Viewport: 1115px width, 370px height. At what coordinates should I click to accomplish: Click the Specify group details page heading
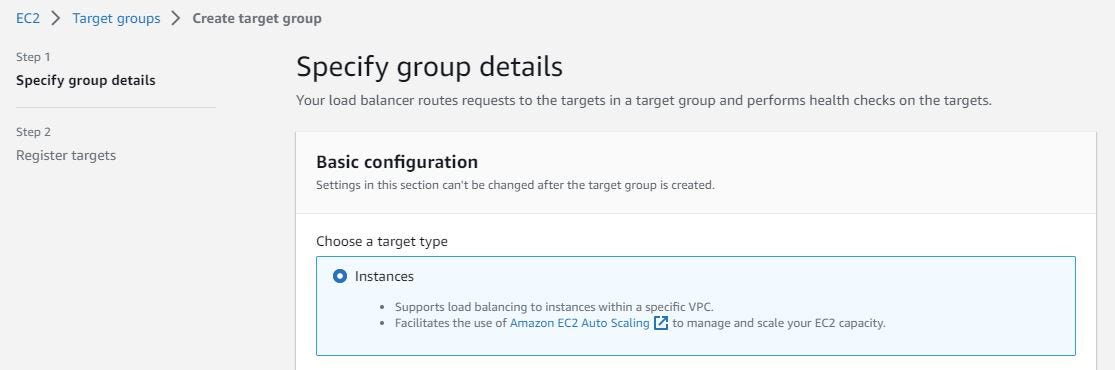pyautogui.click(x=429, y=67)
